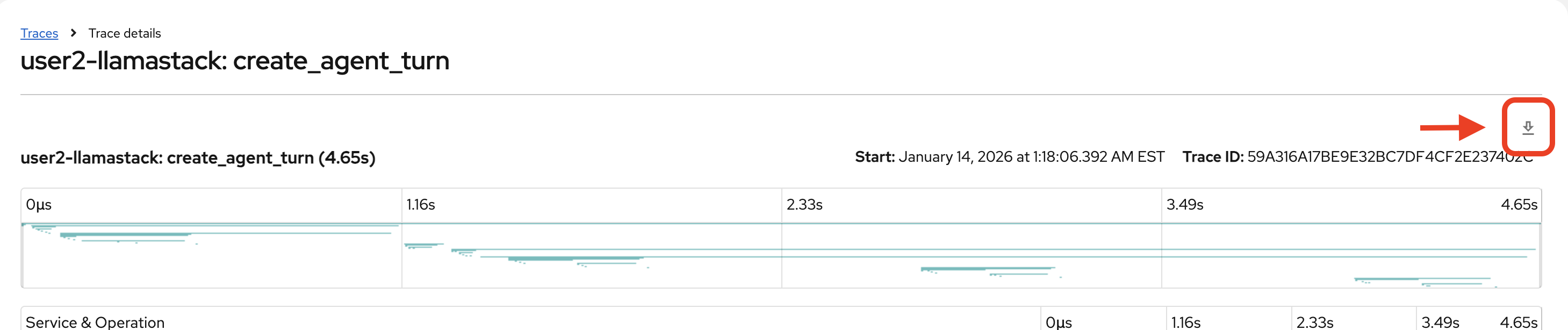The width and height of the screenshot is (1568, 330).
Task: Click 1.16s in the Service & Operation header row
Action: (1186, 322)
